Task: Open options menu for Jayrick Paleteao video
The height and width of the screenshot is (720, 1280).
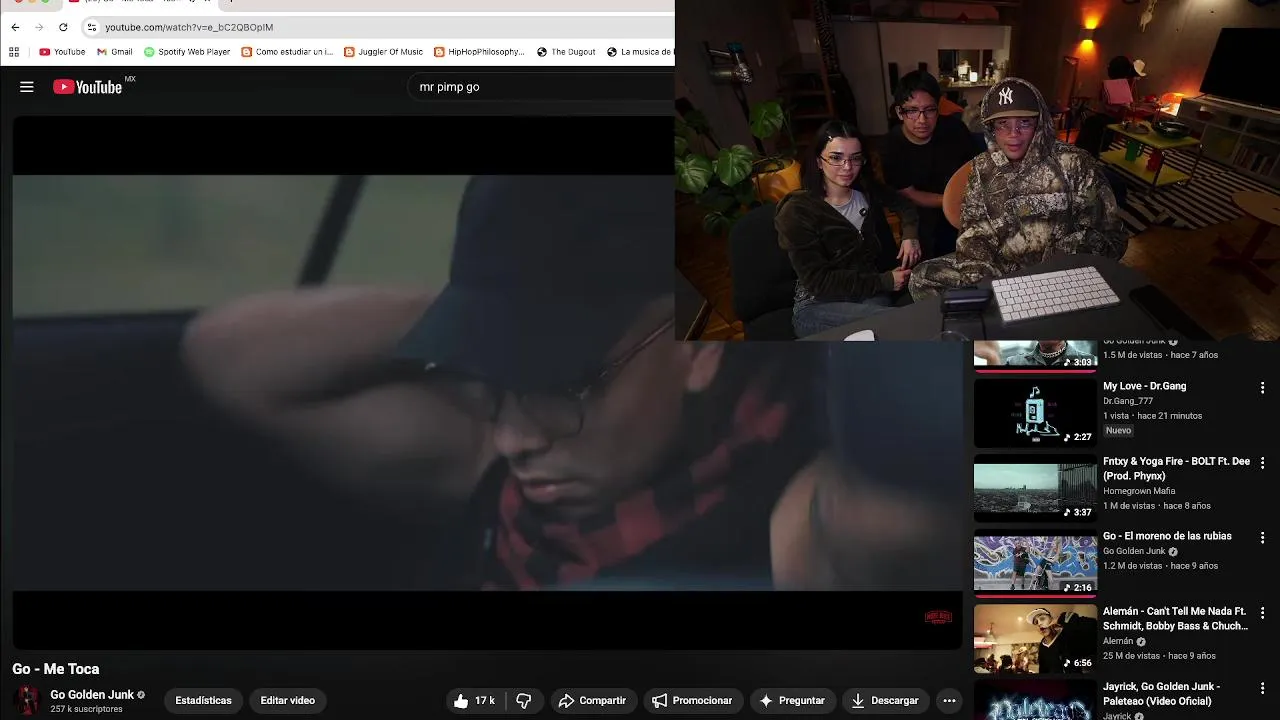Action: coord(1262,688)
